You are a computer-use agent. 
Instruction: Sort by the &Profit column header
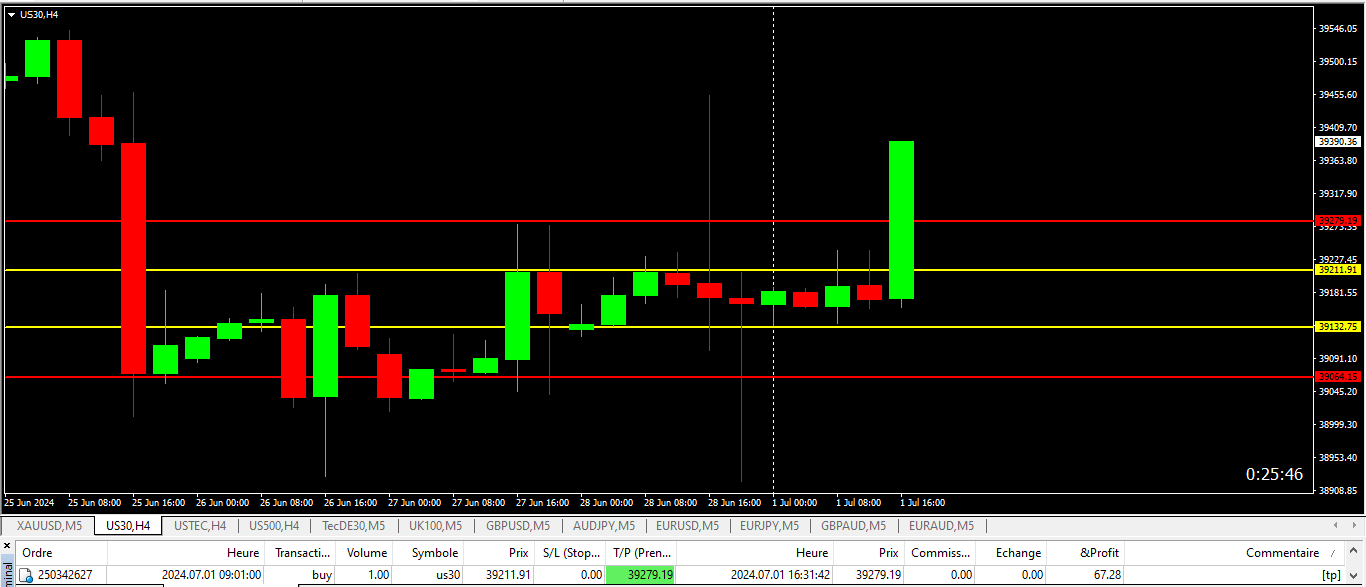1087,552
